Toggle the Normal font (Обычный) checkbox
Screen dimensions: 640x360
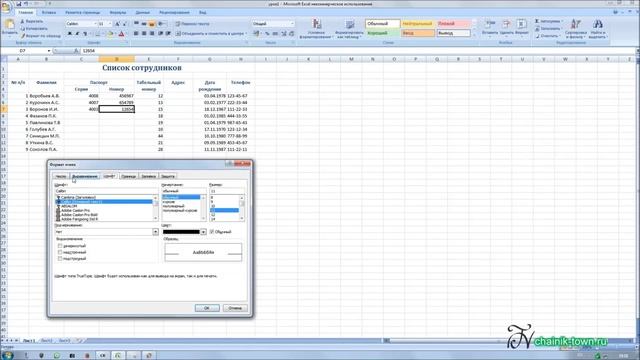[212, 232]
